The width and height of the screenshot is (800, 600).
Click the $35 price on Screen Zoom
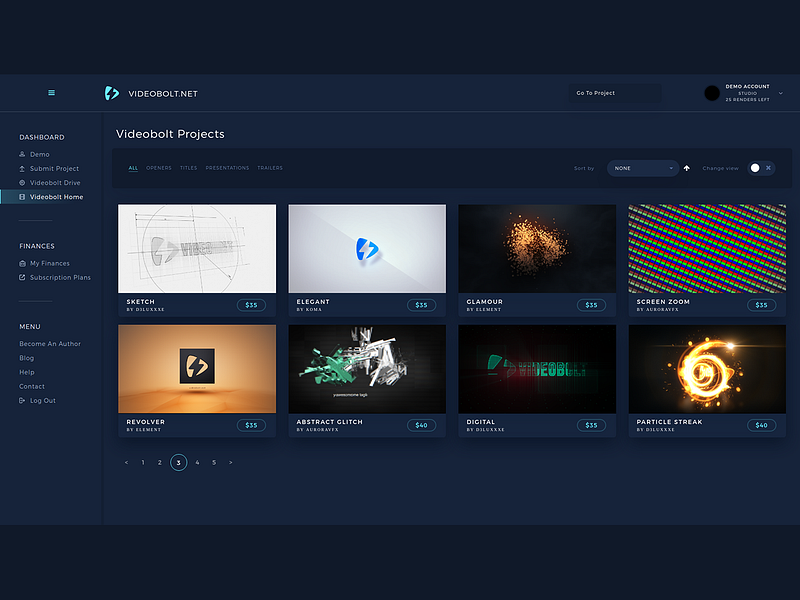point(761,305)
